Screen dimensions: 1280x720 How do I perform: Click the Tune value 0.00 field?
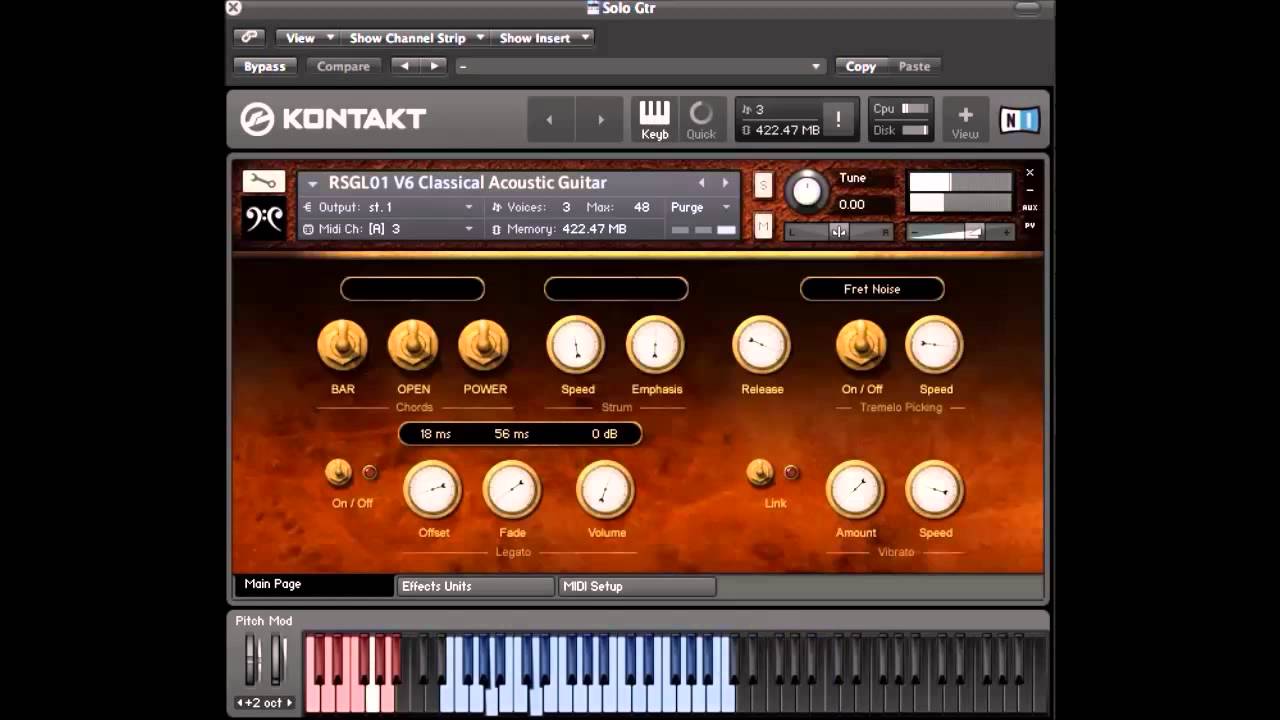coord(852,204)
